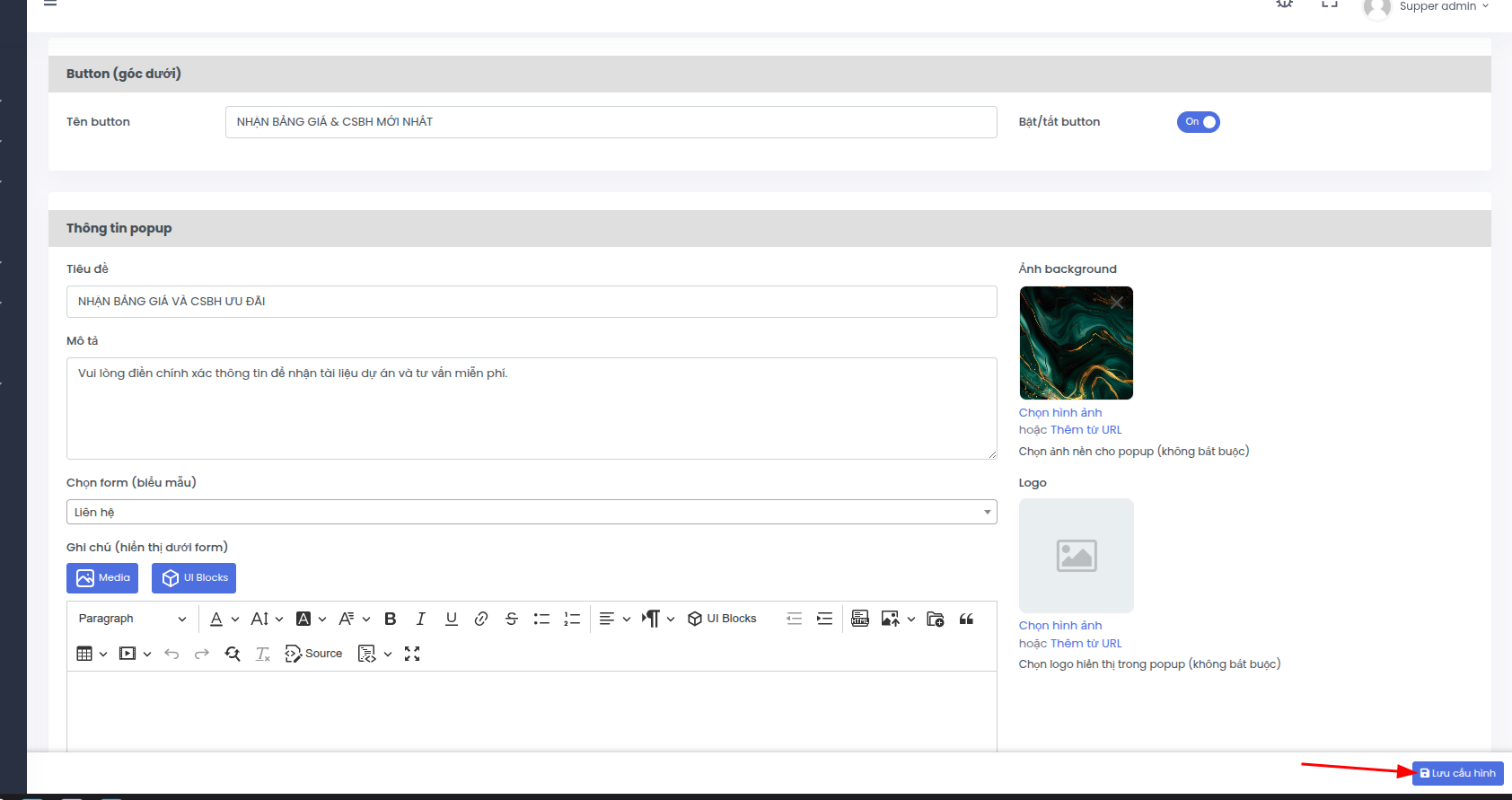The width and height of the screenshot is (1512, 800).
Task: Apply strikethrough formatting
Action: pos(512,619)
